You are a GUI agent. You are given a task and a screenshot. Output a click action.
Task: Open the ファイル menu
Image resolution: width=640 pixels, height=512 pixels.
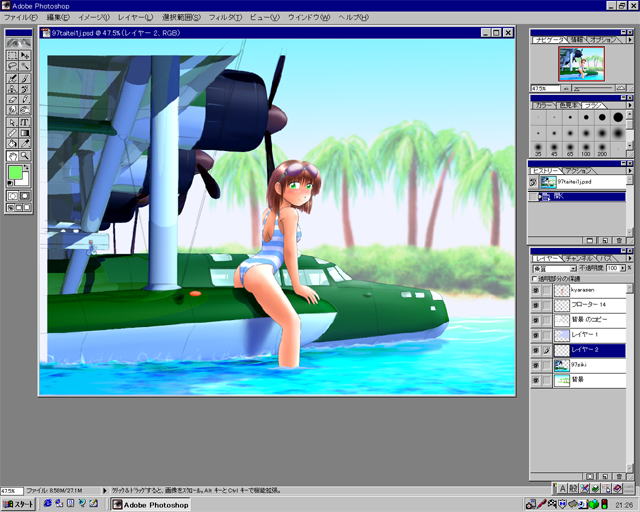[x=20, y=18]
